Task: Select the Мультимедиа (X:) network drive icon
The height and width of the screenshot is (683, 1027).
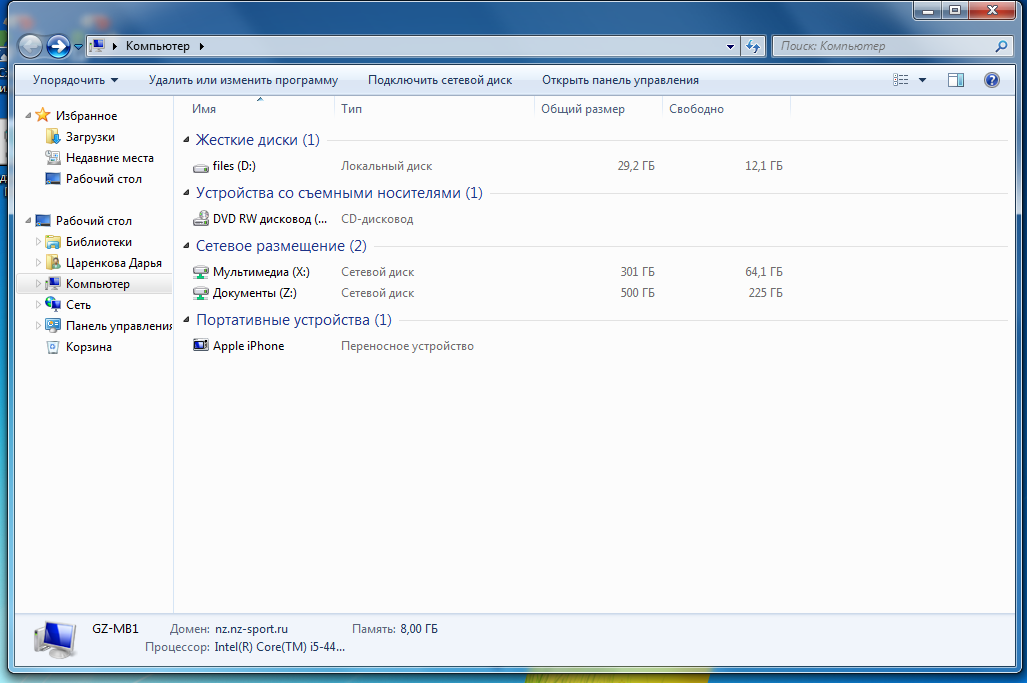Action: coord(200,272)
